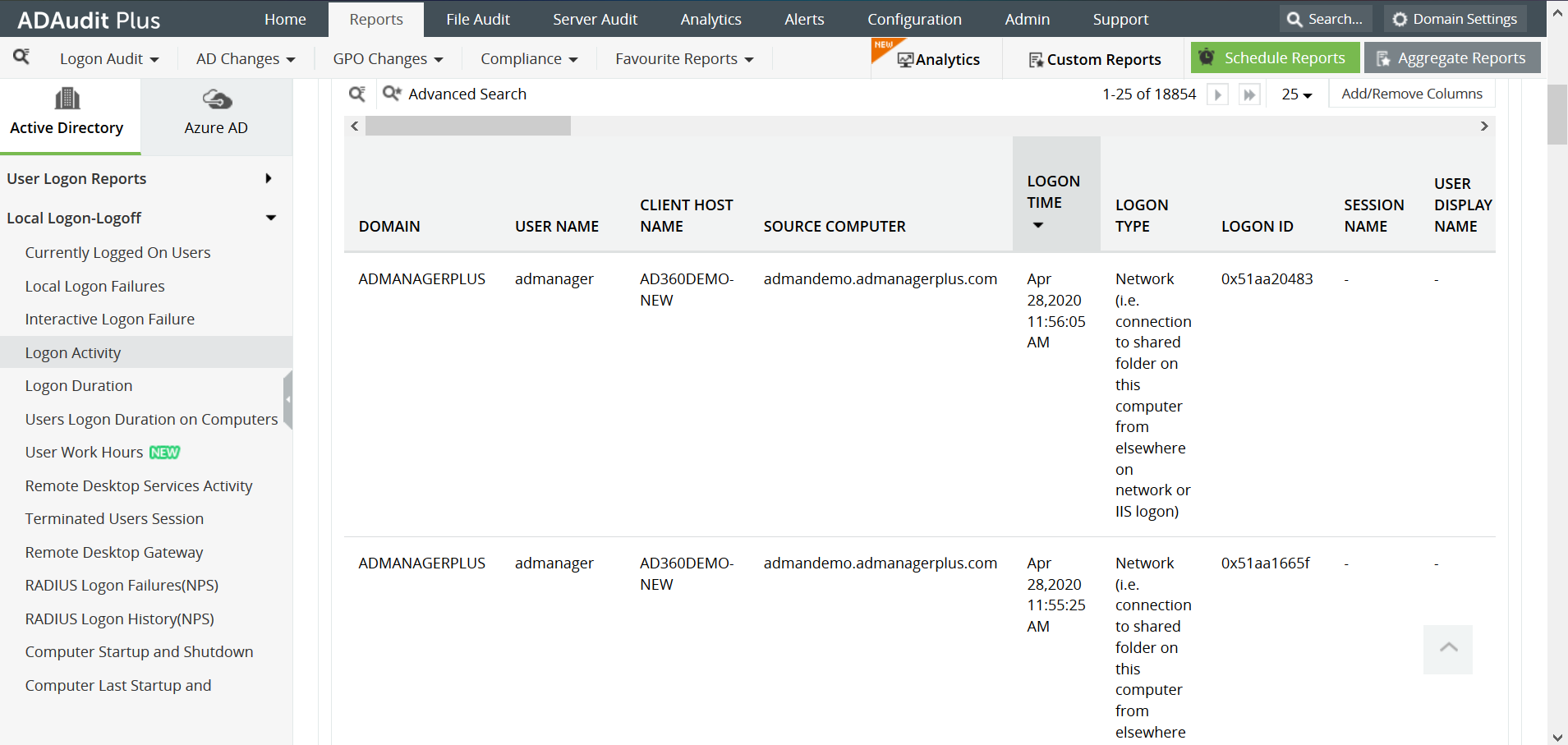Open Custom Reports
The height and width of the screenshot is (745, 1568).
tap(1095, 58)
